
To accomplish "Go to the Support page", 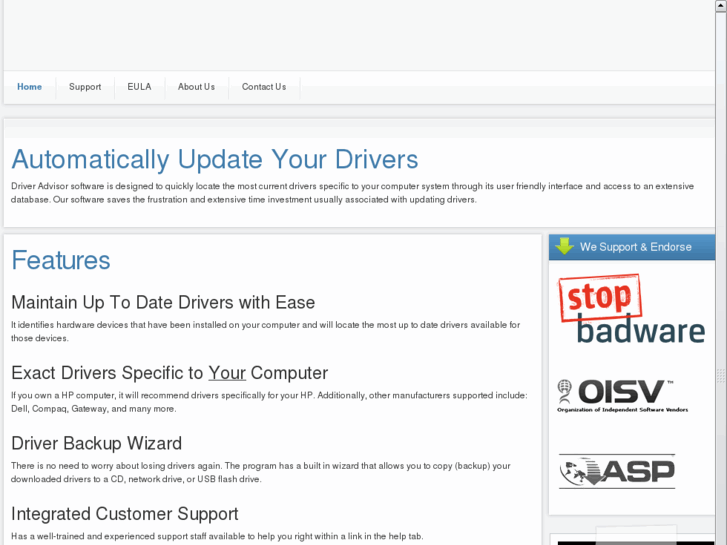I will pyautogui.click(x=85, y=87).
